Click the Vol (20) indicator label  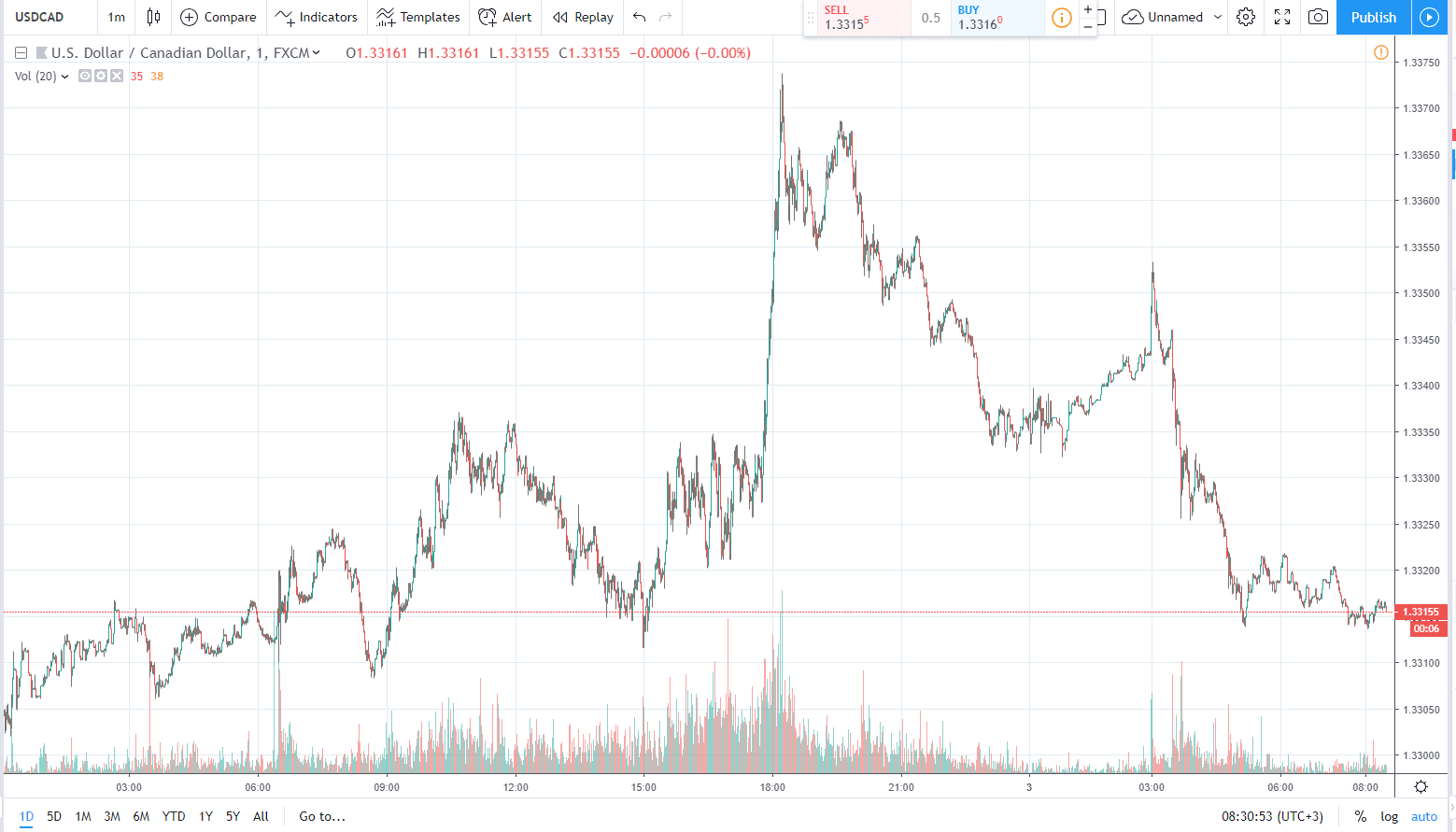pos(35,77)
